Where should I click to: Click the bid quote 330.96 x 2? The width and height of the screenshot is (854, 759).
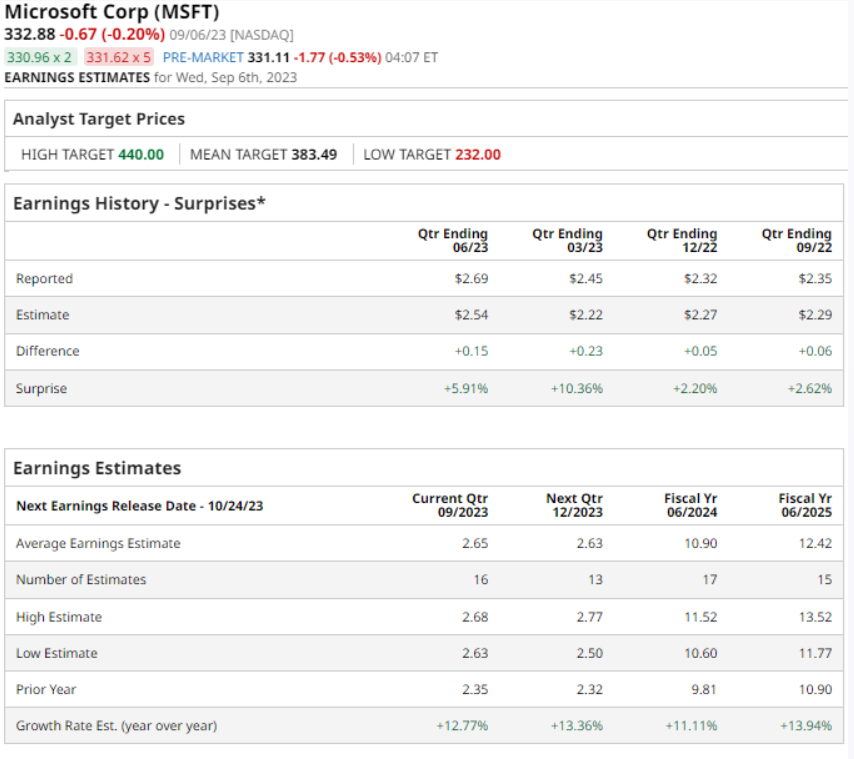coord(40,57)
